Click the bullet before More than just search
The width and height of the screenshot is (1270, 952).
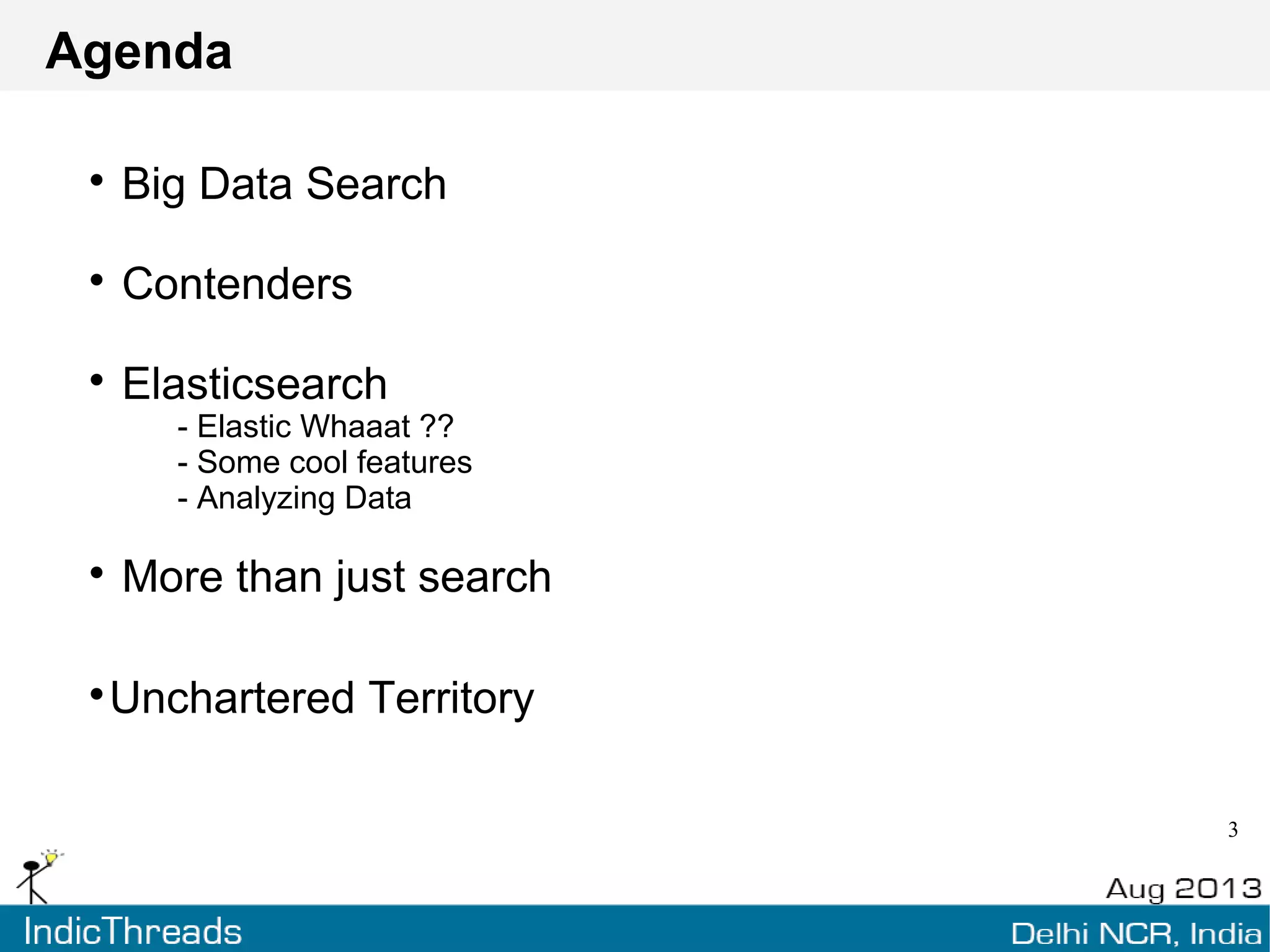(96, 573)
